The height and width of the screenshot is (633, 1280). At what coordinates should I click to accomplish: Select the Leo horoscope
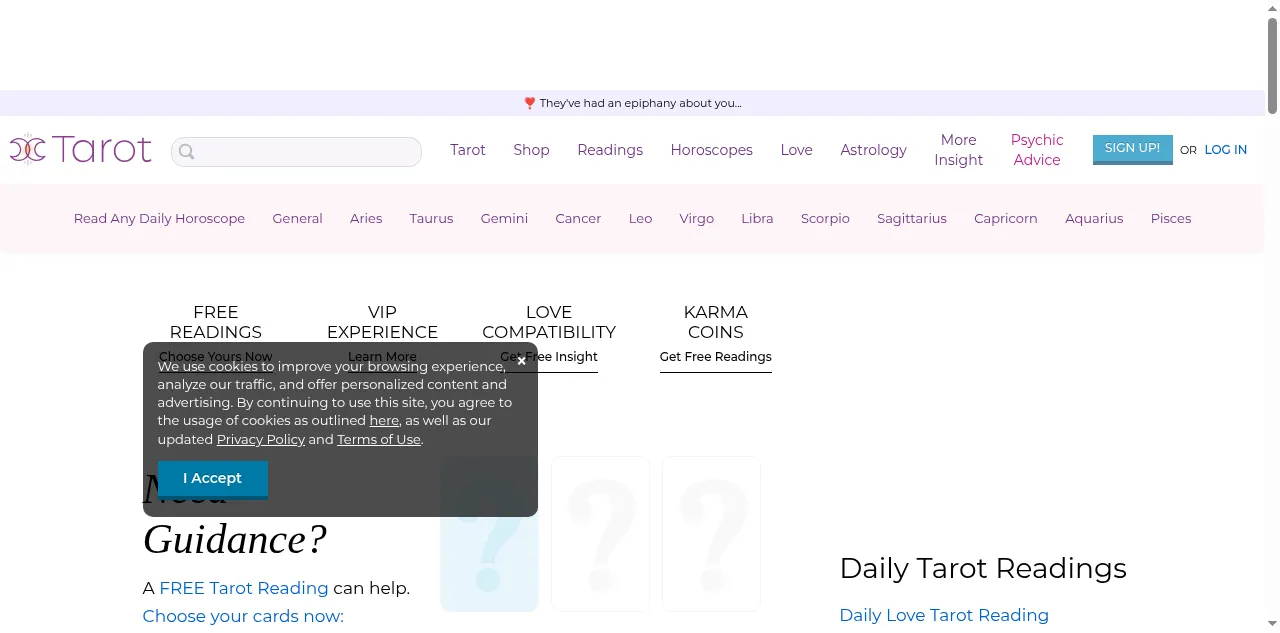[640, 218]
